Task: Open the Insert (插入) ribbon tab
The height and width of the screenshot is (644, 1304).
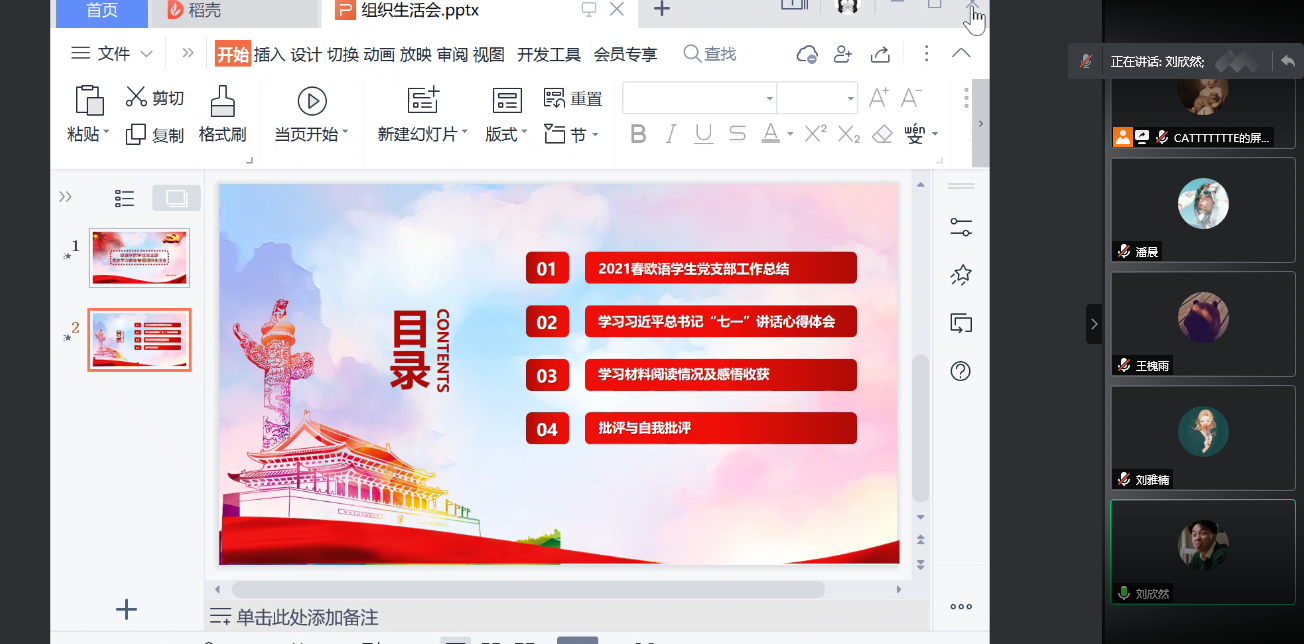Action: point(269,54)
